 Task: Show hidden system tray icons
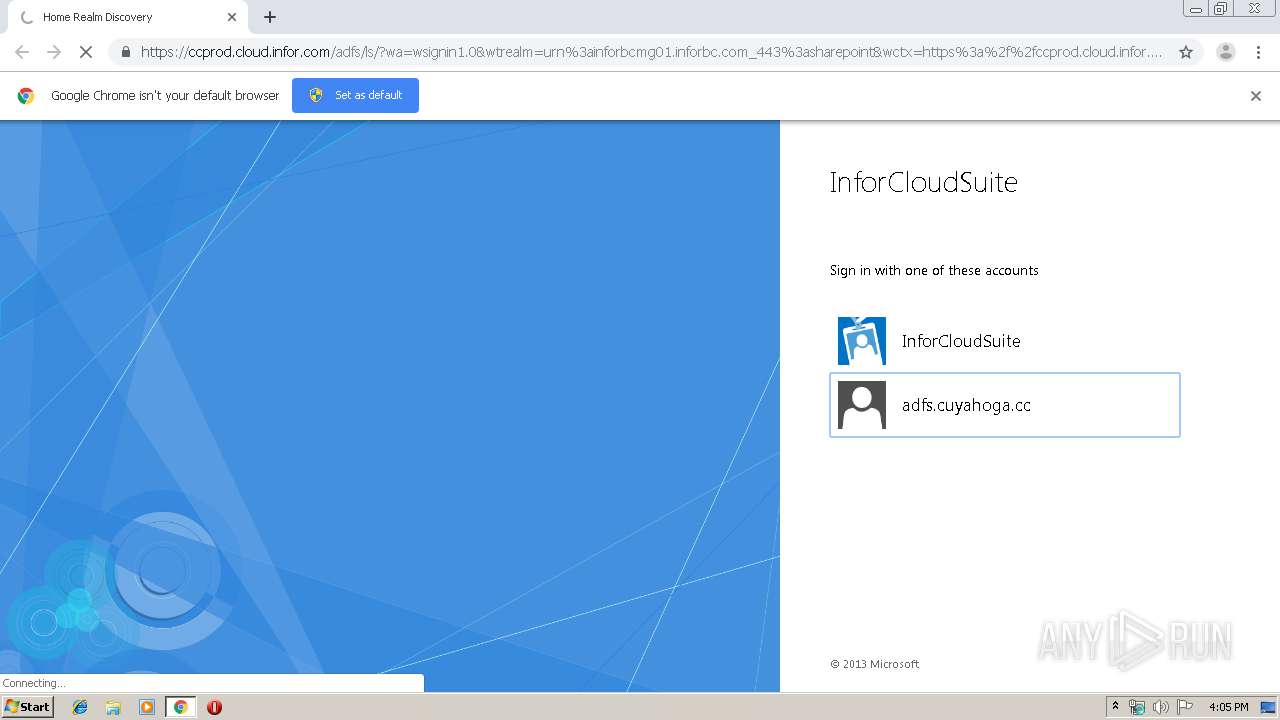pyautogui.click(x=1115, y=707)
